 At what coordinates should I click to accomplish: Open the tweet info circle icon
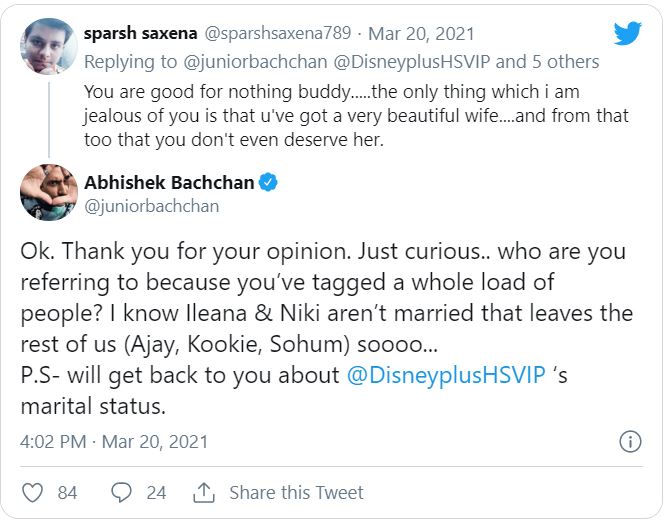click(630, 441)
